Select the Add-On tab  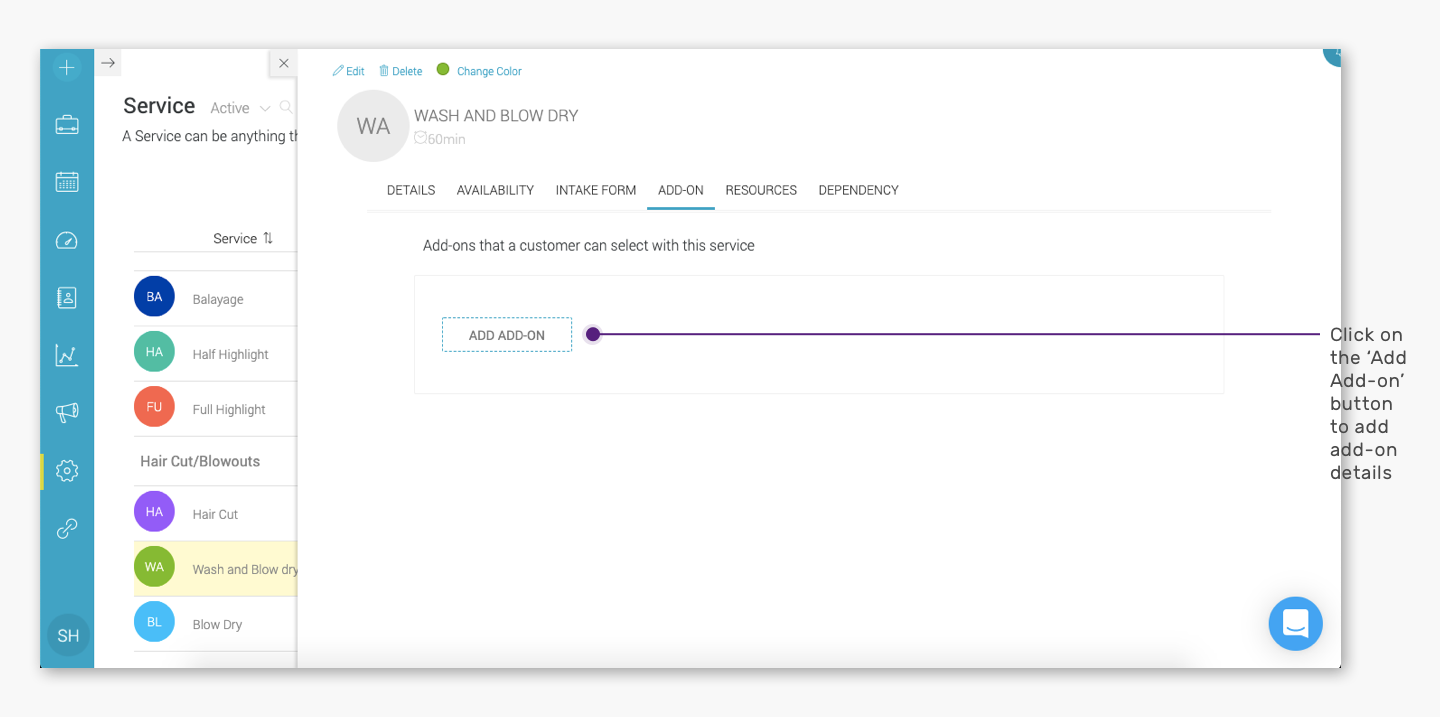[x=681, y=190]
